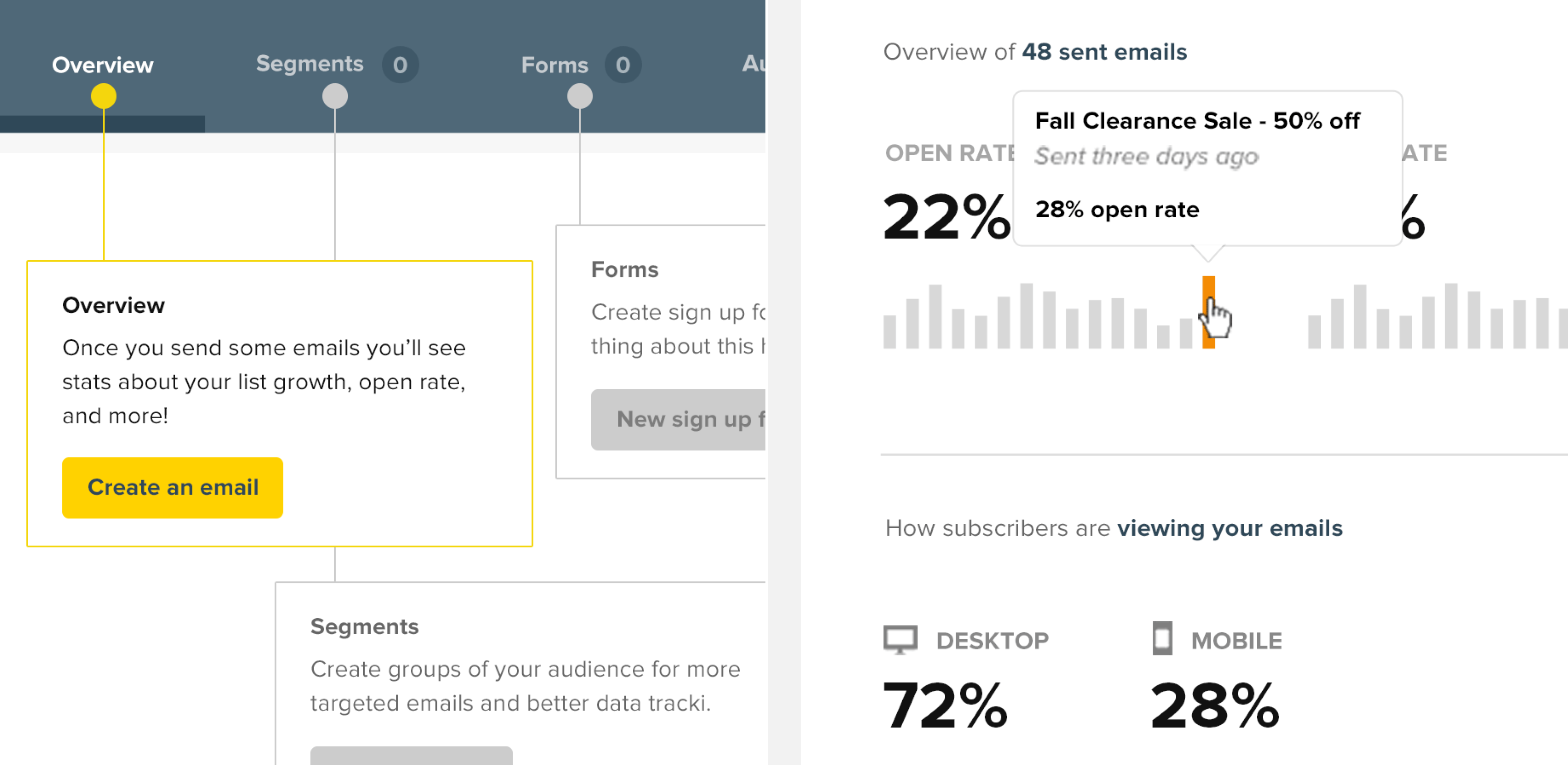Follow the 48 sent emails link
Image resolution: width=1568 pixels, height=765 pixels.
[x=1104, y=52]
